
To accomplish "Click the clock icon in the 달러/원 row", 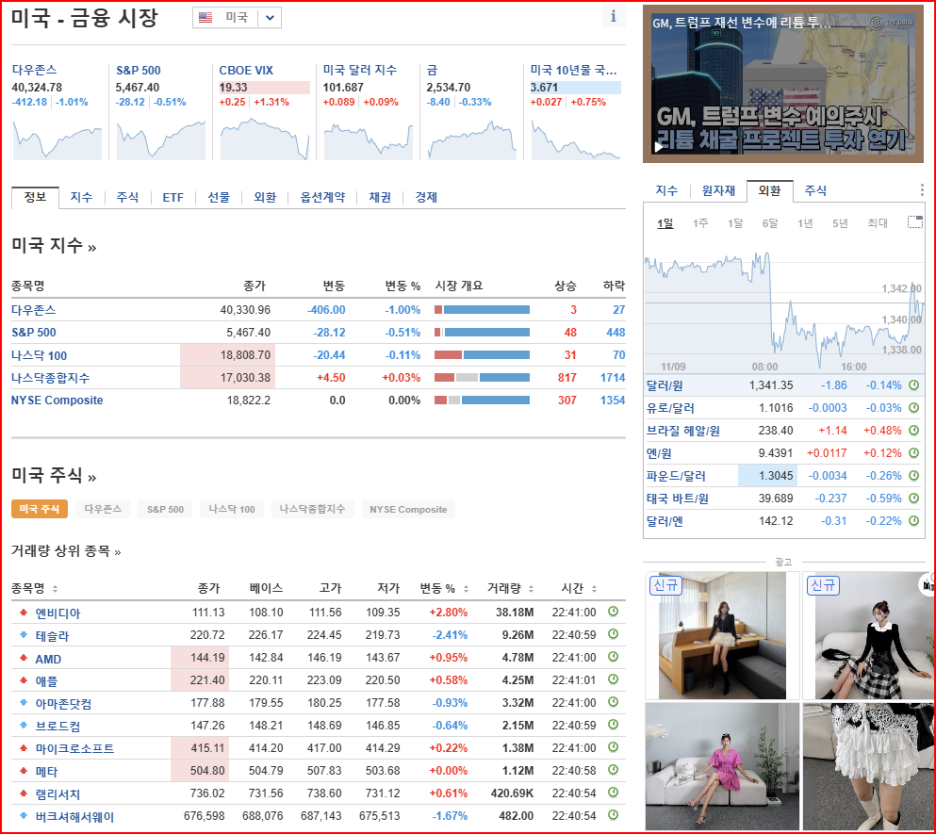I will [x=914, y=385].
